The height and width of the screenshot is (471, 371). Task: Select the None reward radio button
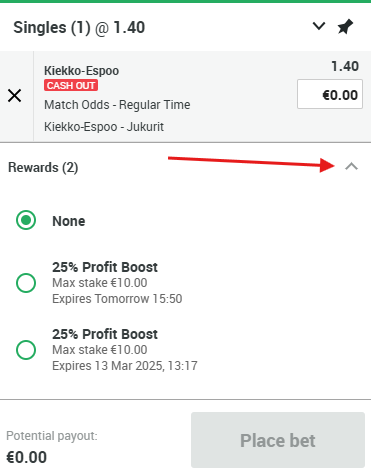26,220
